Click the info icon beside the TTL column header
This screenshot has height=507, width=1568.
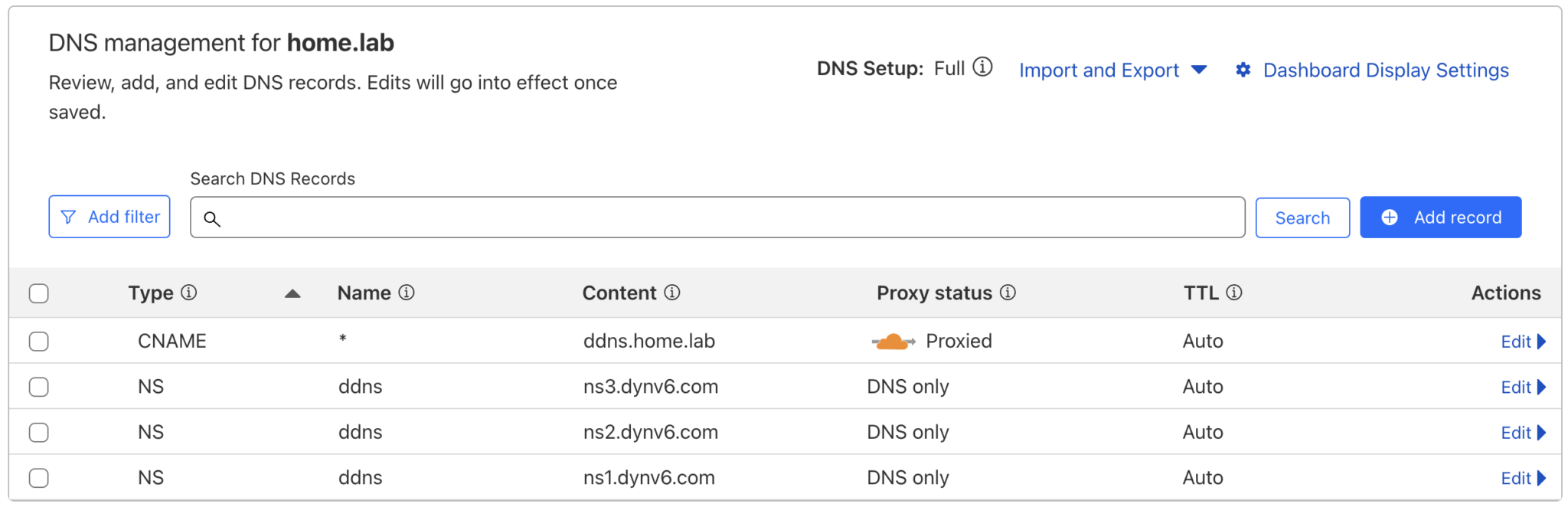(1233, 292)
